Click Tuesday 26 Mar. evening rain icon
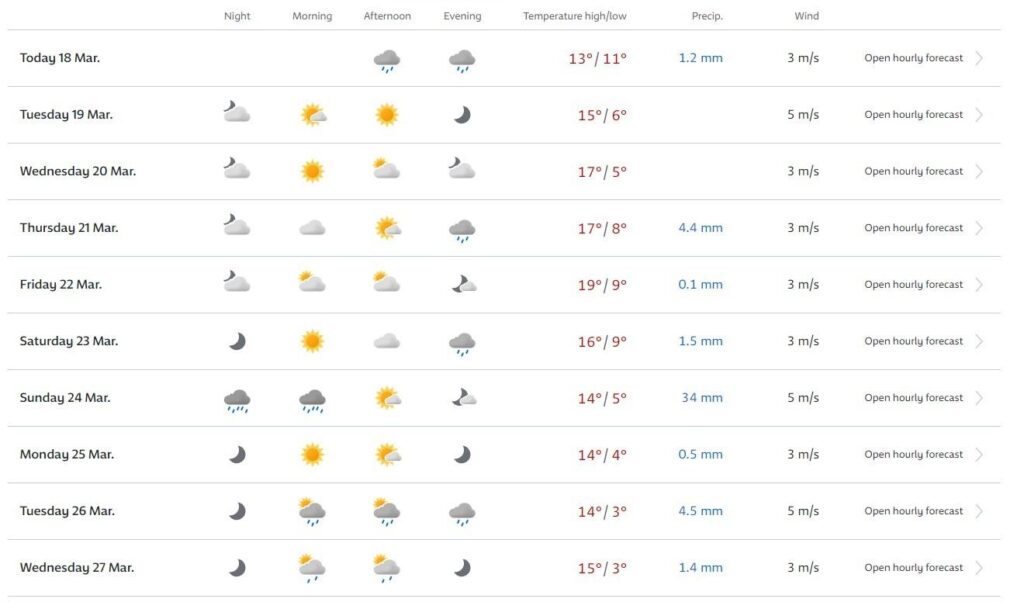 coord(461,513)
